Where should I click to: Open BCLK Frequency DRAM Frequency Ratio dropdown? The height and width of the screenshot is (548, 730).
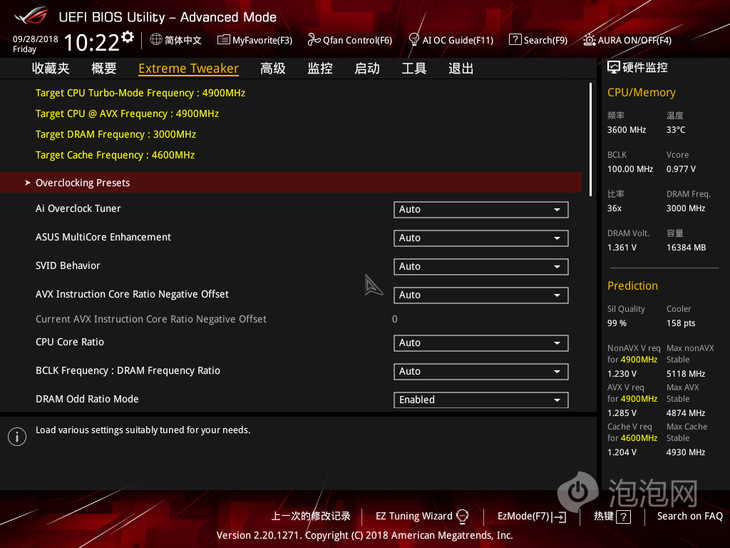point(480,371)
